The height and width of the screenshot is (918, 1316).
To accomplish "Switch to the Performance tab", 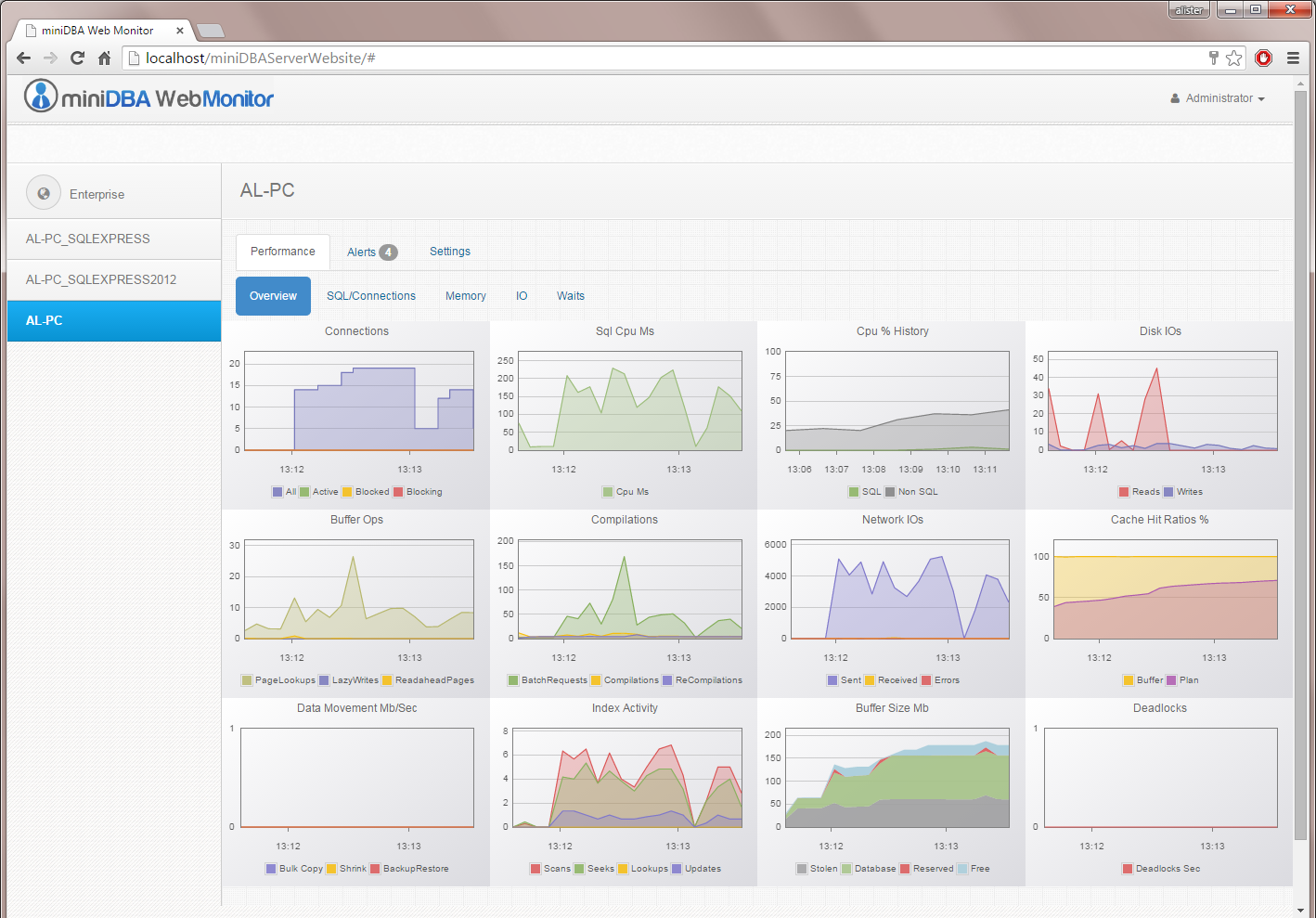I will coord(283,252).
